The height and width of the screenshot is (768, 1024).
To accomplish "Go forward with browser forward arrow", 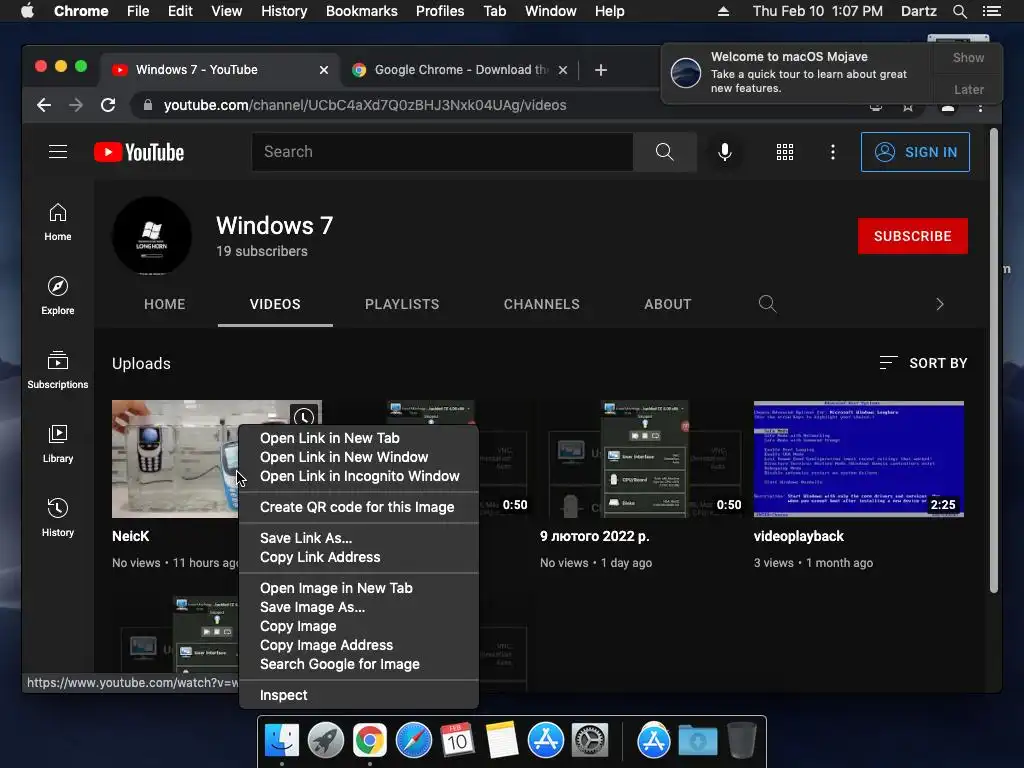I will click(76, 105).
